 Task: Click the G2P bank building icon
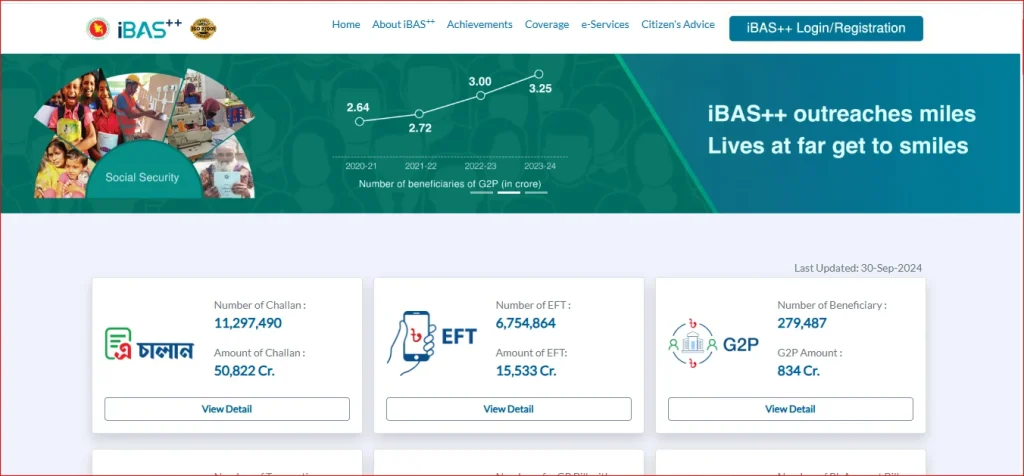coord(692,344)
